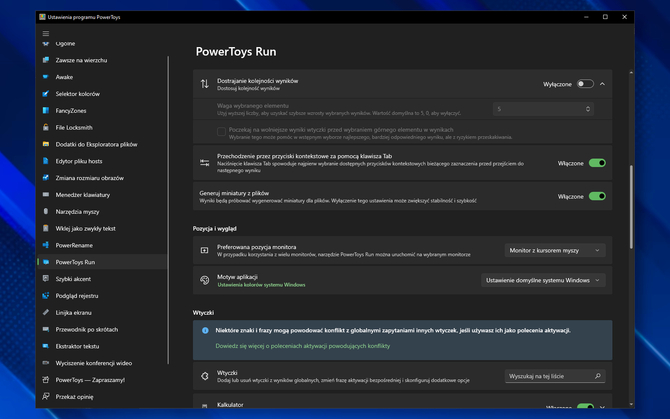Click the main content vertical scrollbar thumb

631,207
